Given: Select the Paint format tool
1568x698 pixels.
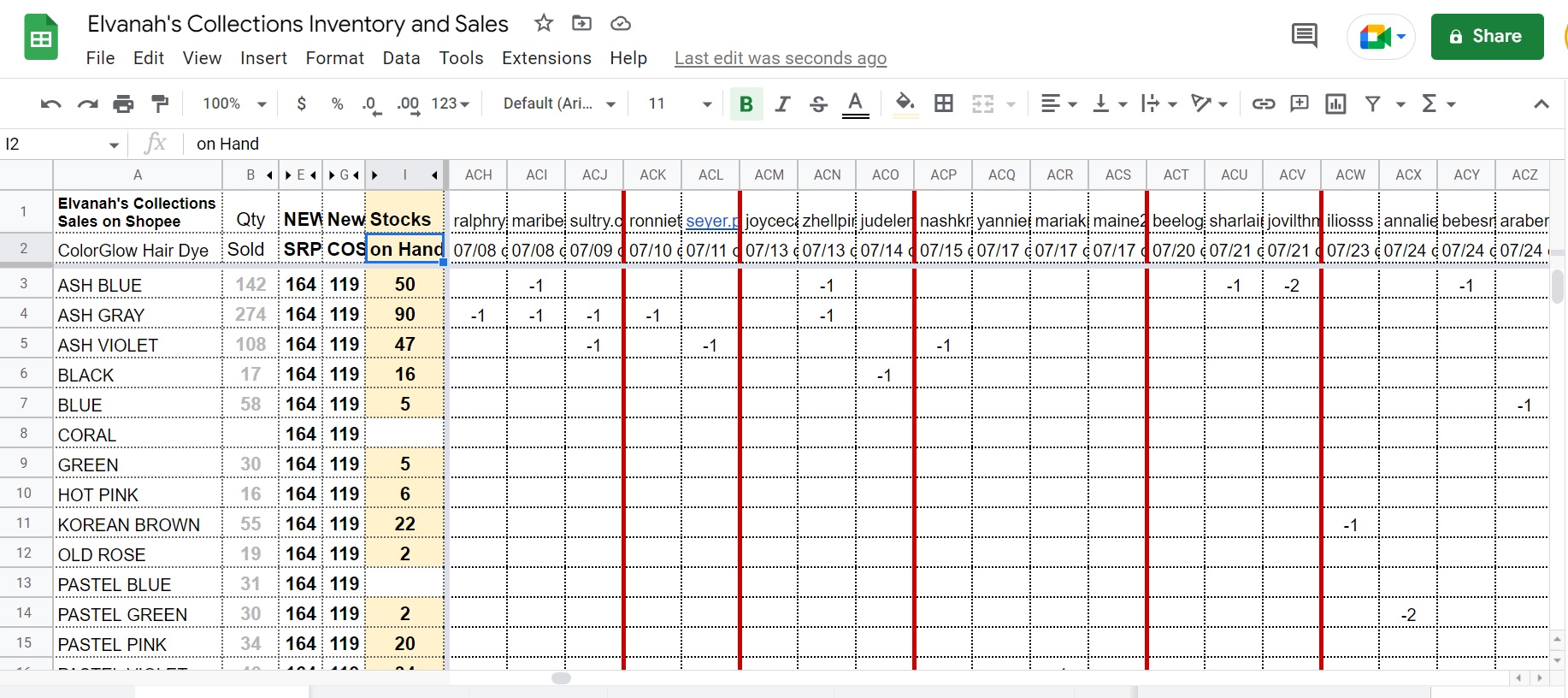Looking at the screenshot, I should (160, 104).
